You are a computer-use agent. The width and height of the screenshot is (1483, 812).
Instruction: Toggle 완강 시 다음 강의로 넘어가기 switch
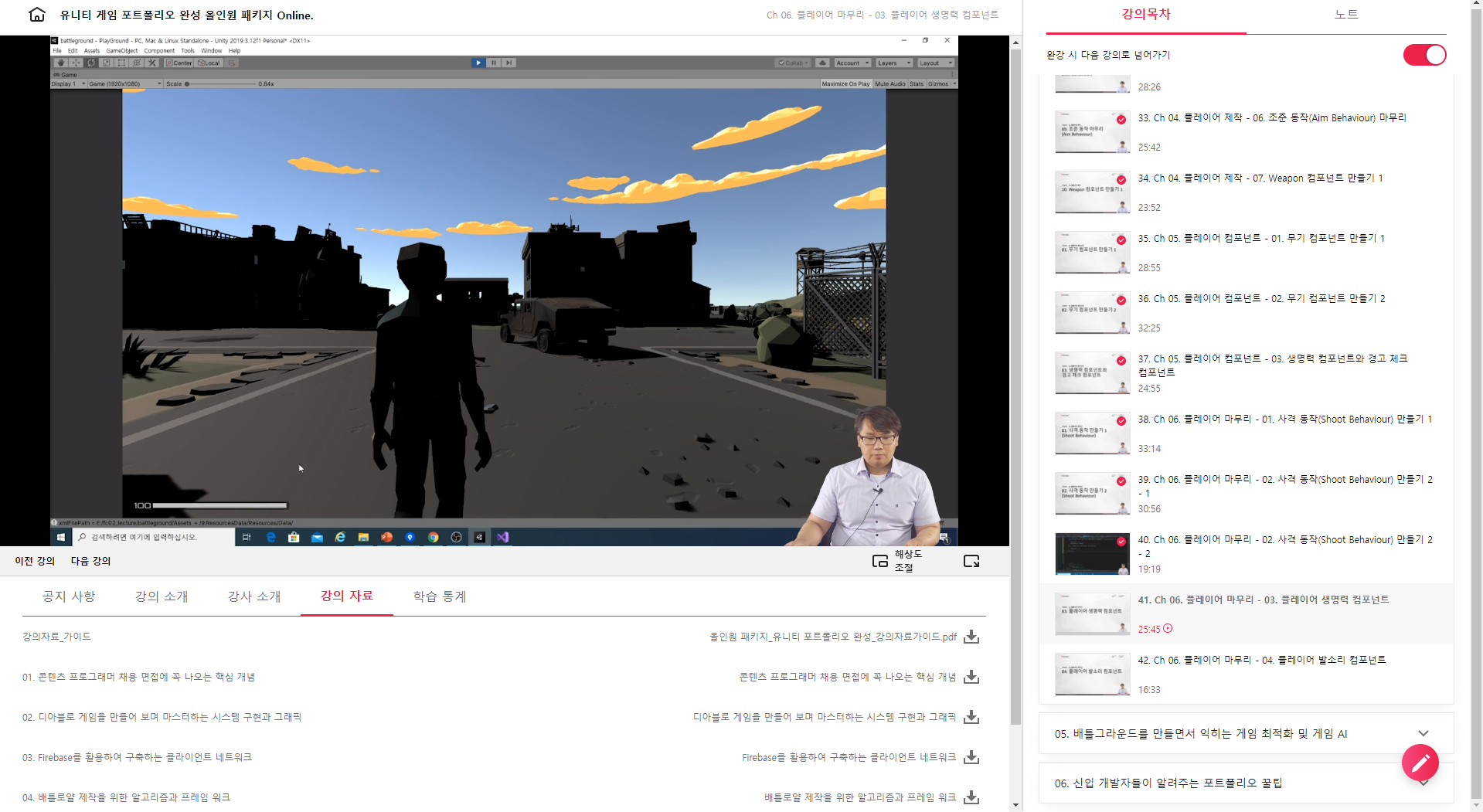pos(1424,55)
